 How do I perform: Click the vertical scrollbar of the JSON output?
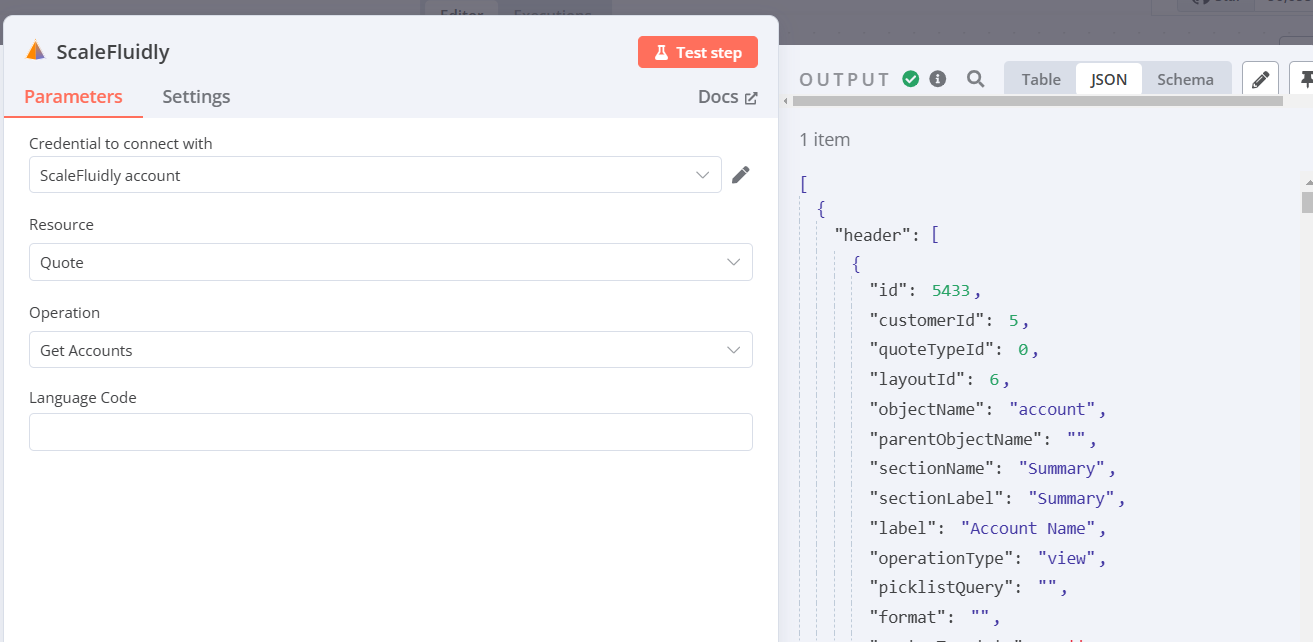[x=1307, y=202]
